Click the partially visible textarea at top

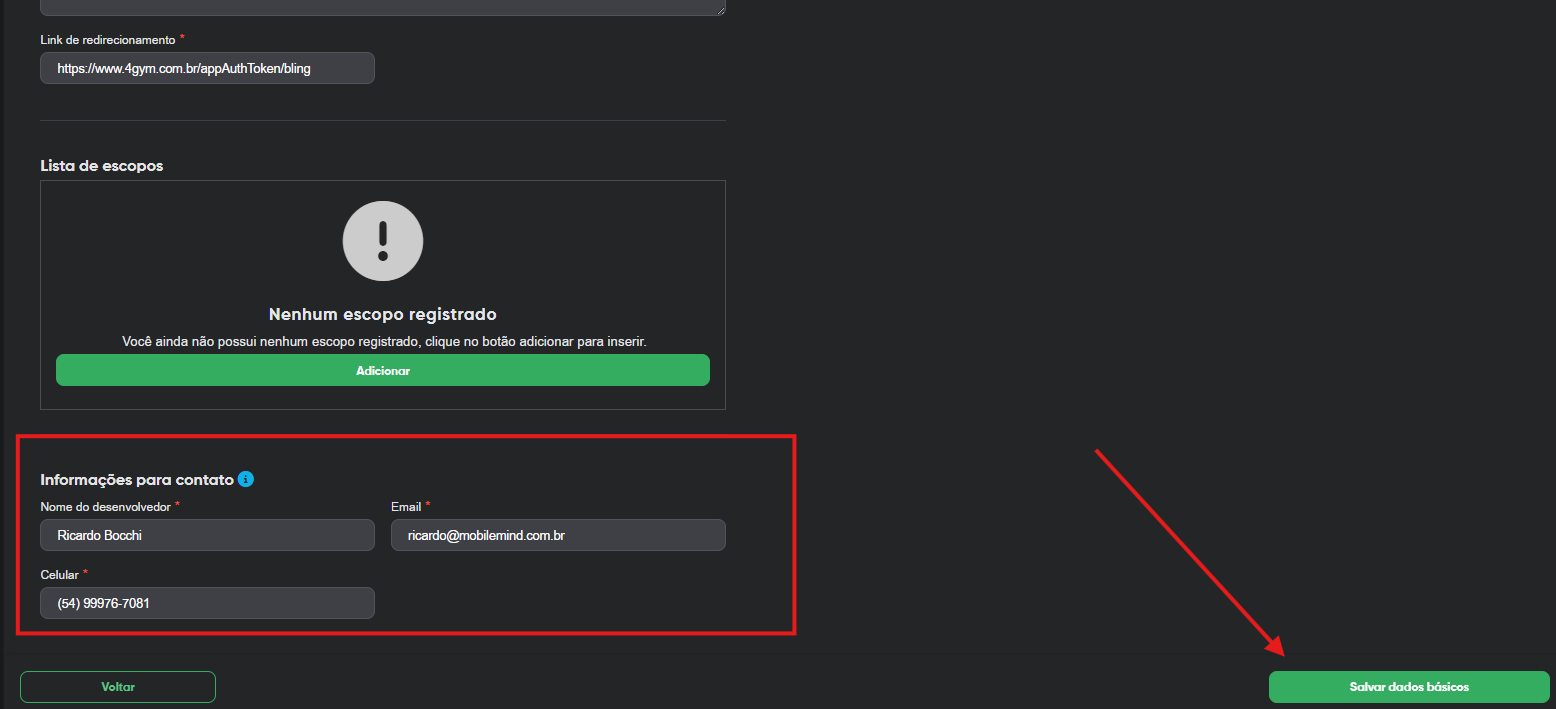pyautogui.click(x=380, y=7)
